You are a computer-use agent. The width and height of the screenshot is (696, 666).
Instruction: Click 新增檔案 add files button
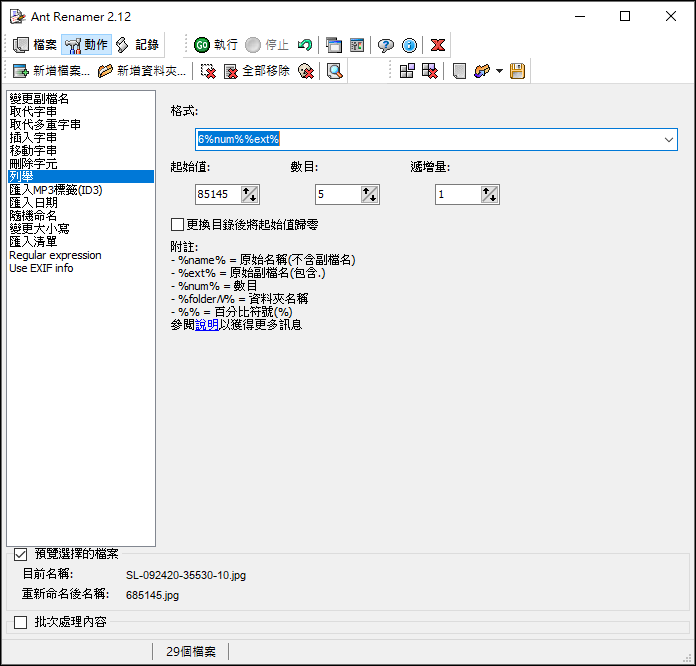tap(51, 71)
